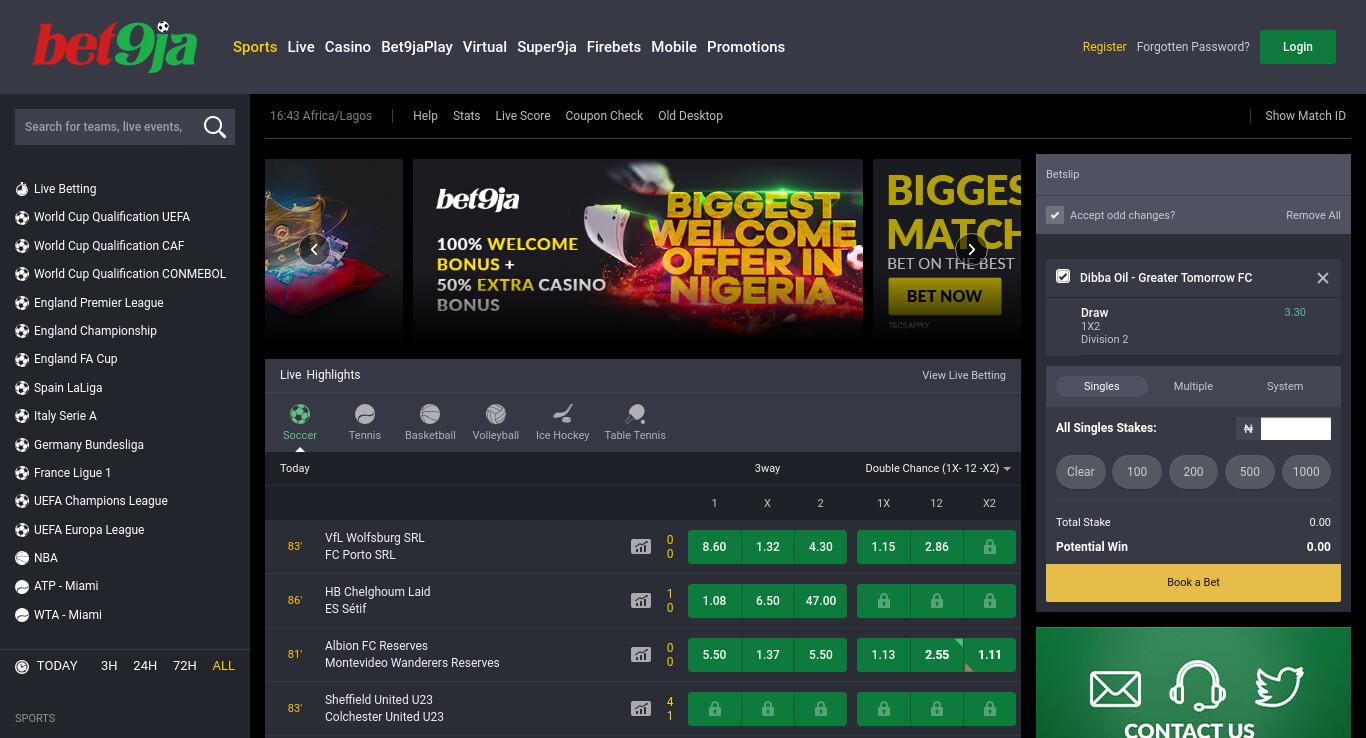Open stats icon for HB Chelghoum Laid match
Viewport: 1366px width, 738px height.
tap(641, 601)
